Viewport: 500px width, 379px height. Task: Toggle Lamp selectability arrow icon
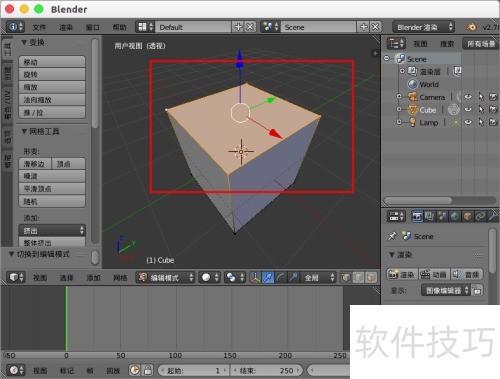pos(481,122)
